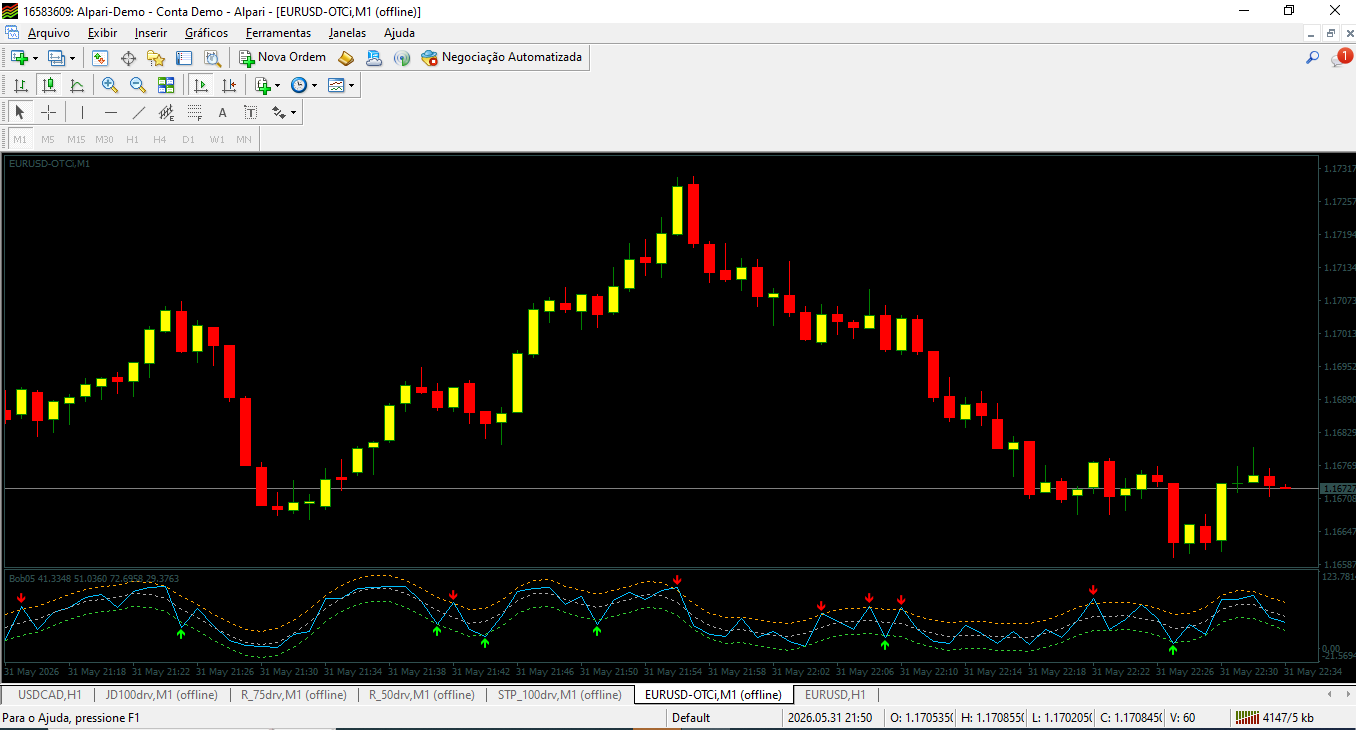
Task: Select the crosshair tool
Action: 48,112
